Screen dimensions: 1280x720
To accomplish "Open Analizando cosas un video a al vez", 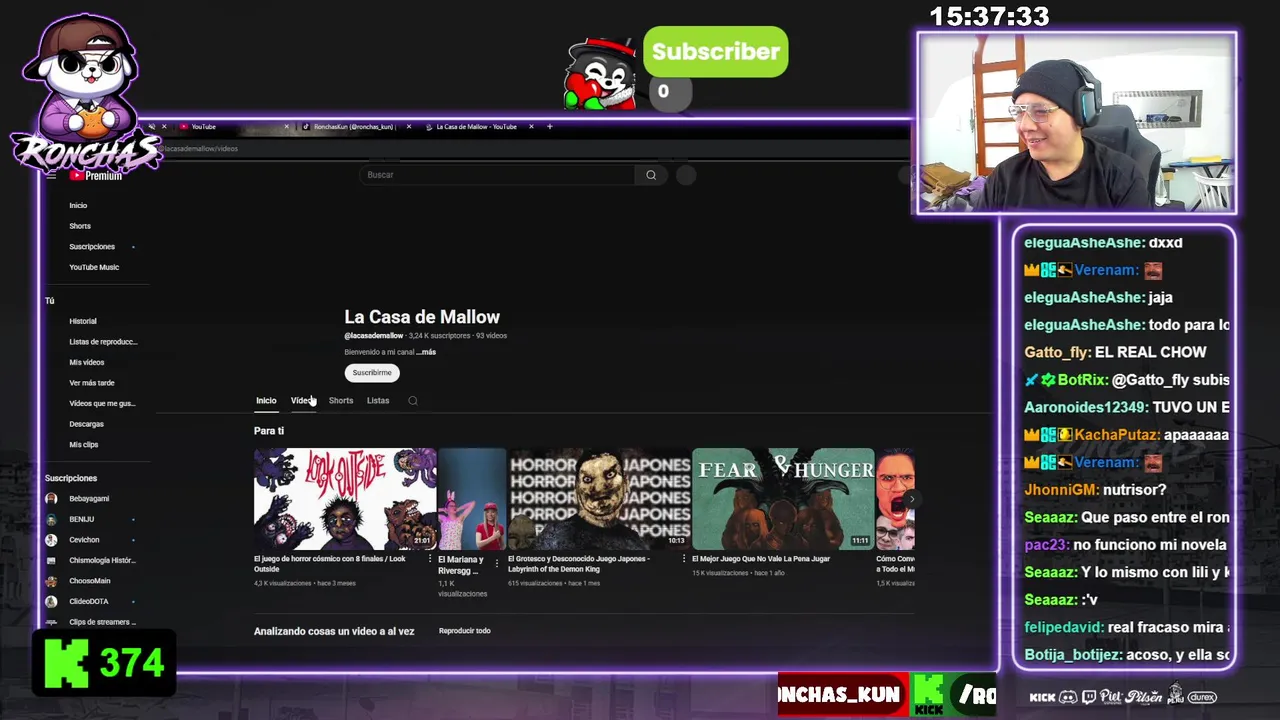I will 334,631.
